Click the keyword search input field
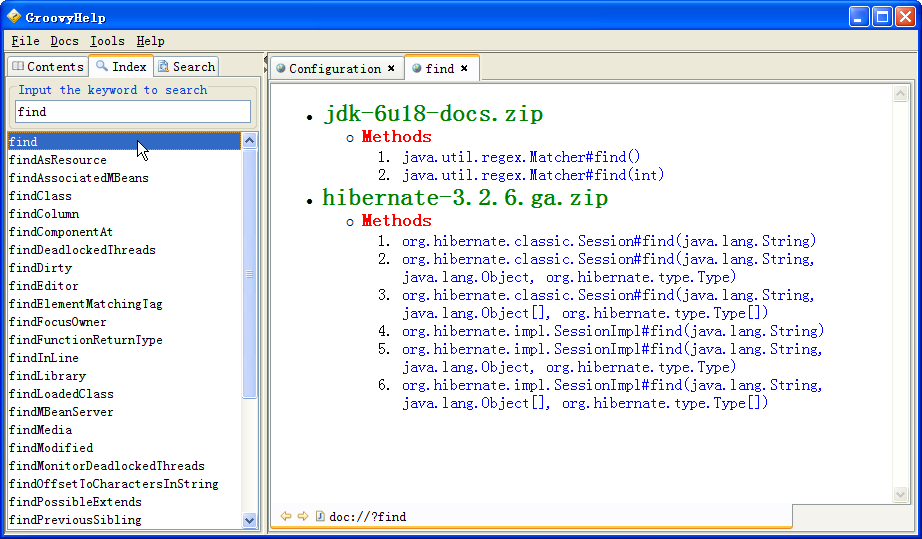This screenshot has height=539, width=922. tap(132, 112)
